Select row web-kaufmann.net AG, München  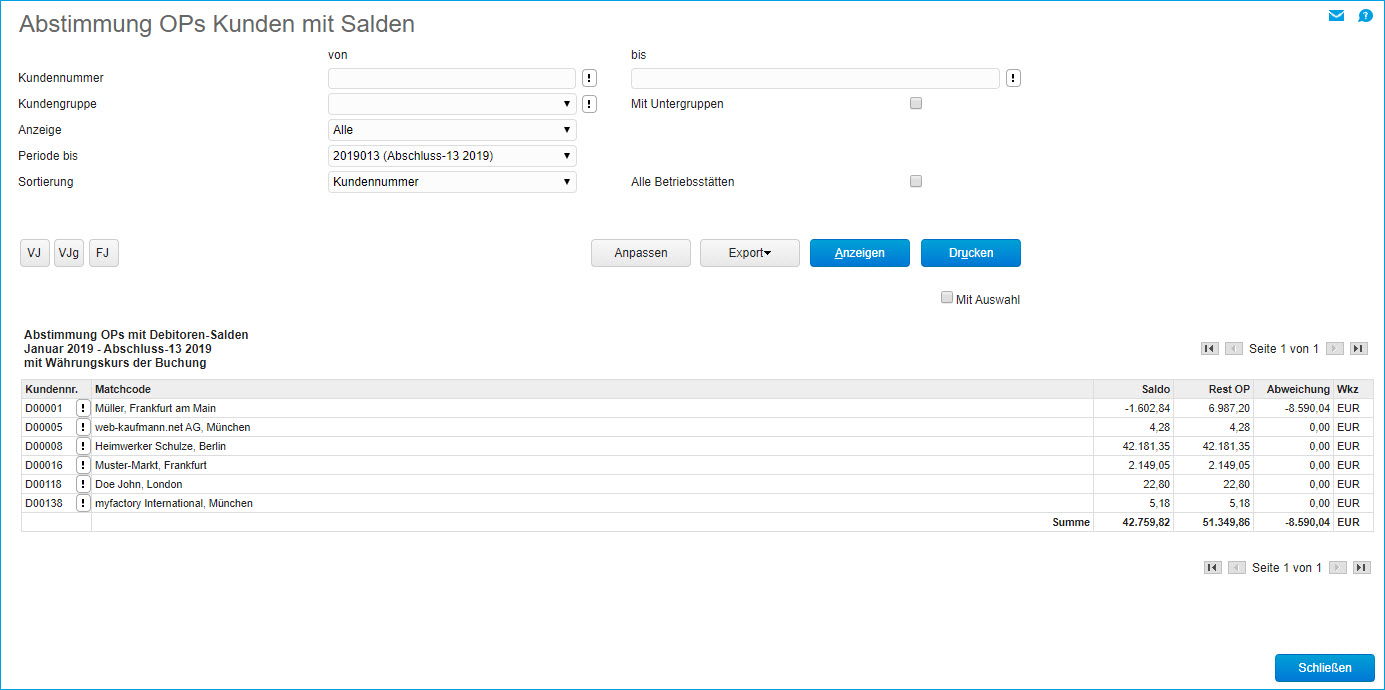coord(697,427)
